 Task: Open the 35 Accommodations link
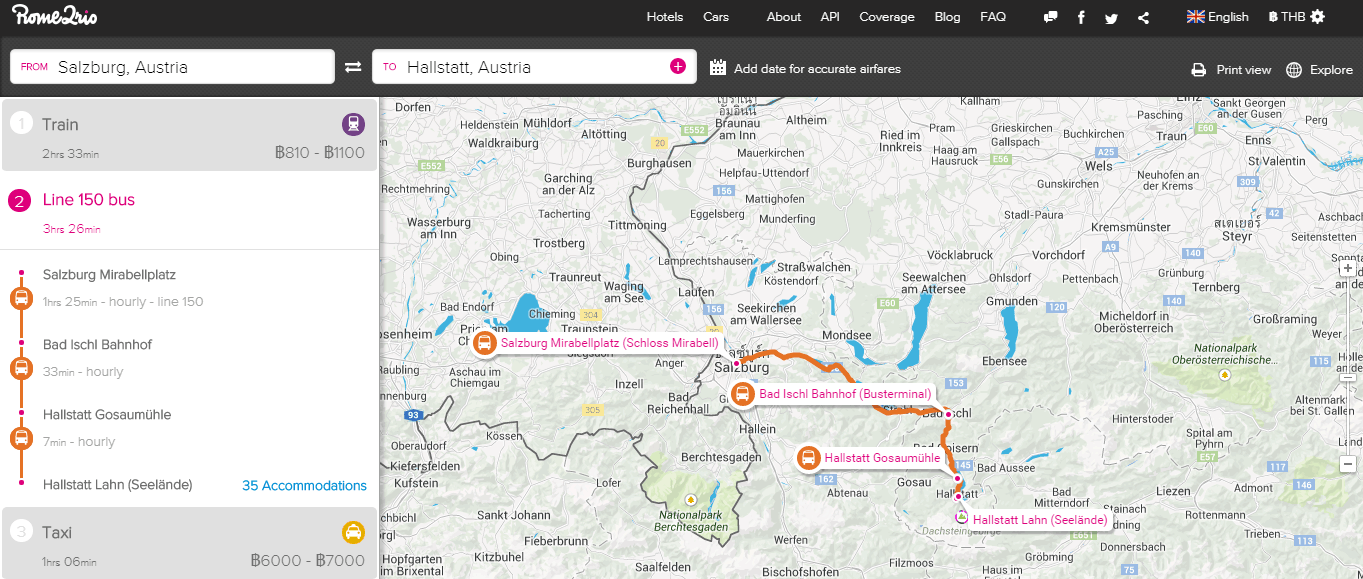[304, 486]
